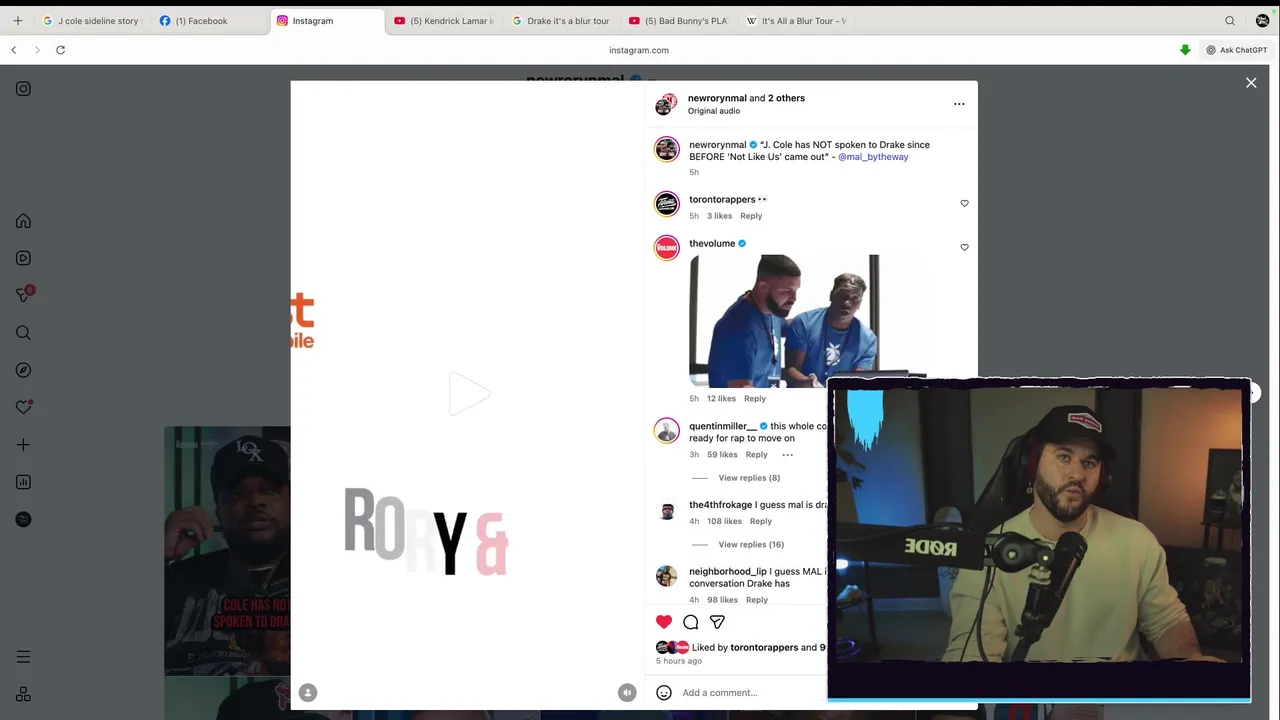Reload the Instagram page

click(60, 50)
